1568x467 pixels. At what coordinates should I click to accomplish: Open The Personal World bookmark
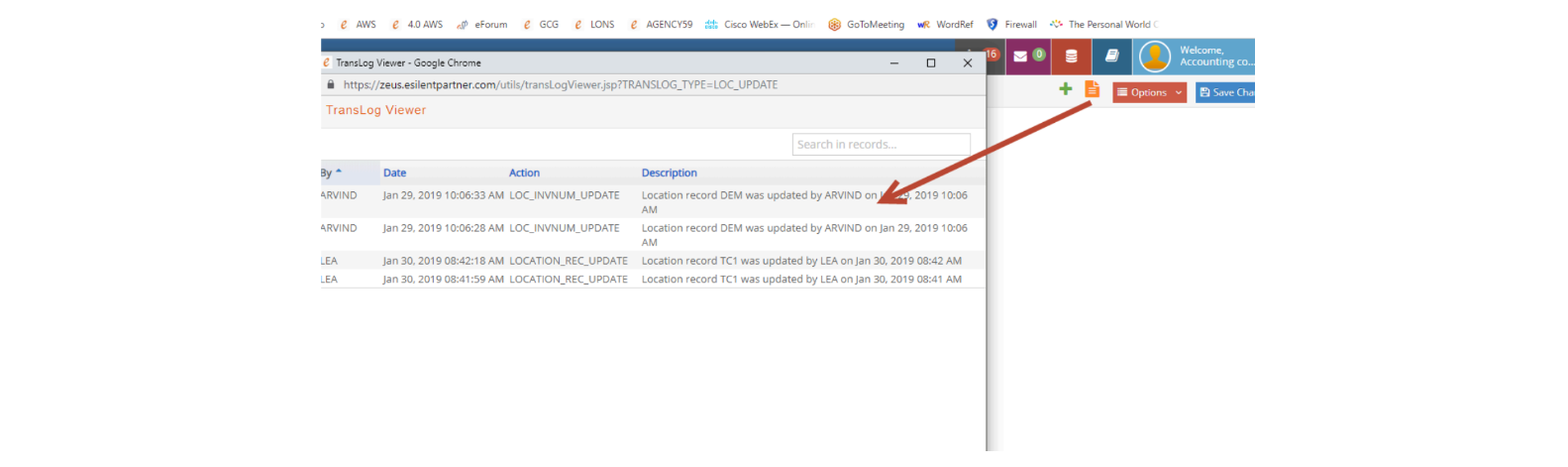[x=1102, y=25]
